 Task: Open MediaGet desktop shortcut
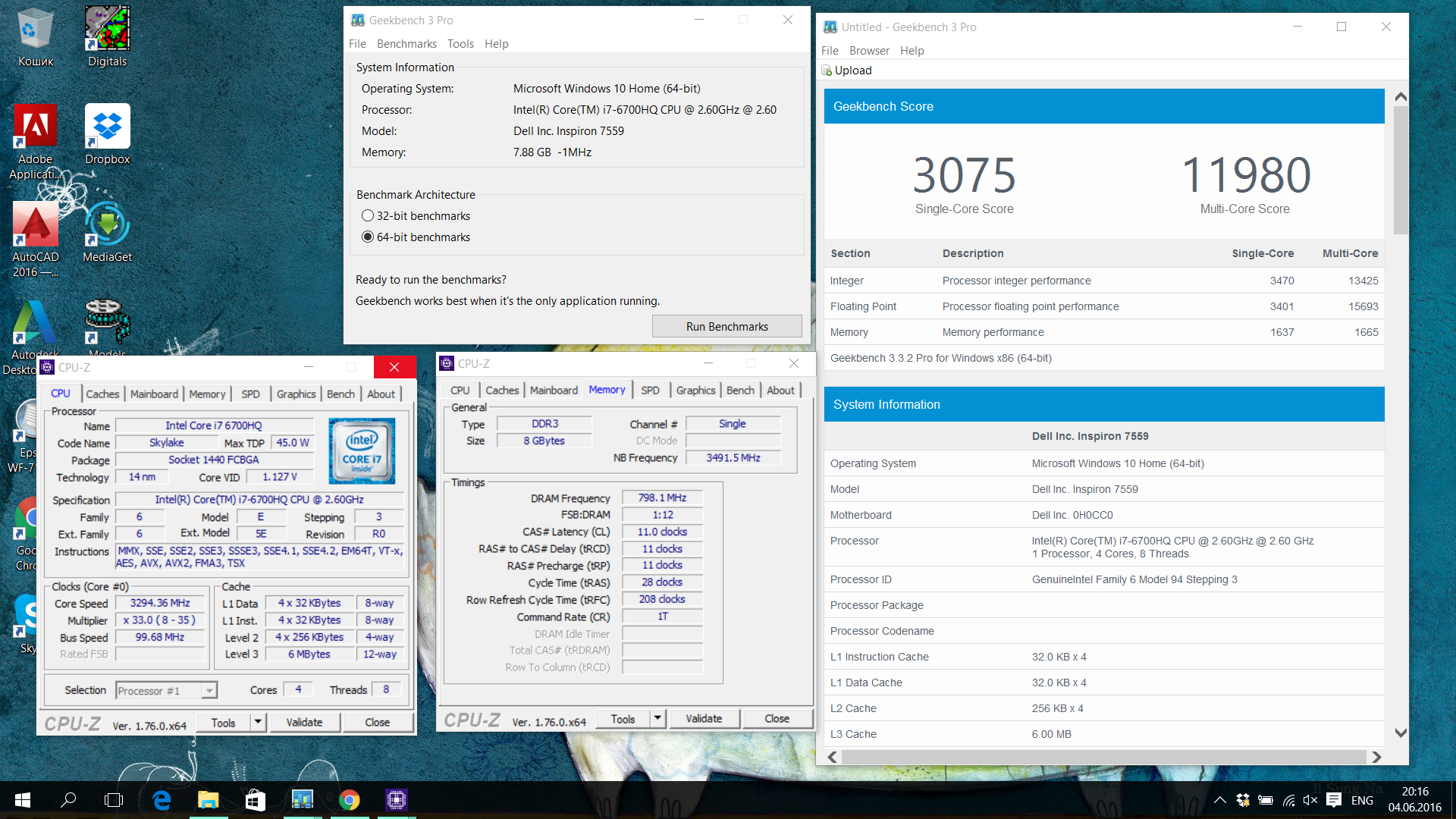[x=107, y=231]
